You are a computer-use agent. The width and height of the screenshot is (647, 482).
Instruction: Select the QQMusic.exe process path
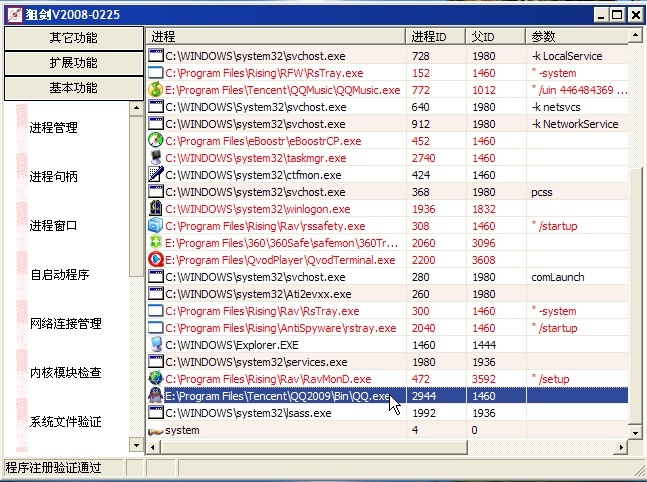click(x=283, y=90)
